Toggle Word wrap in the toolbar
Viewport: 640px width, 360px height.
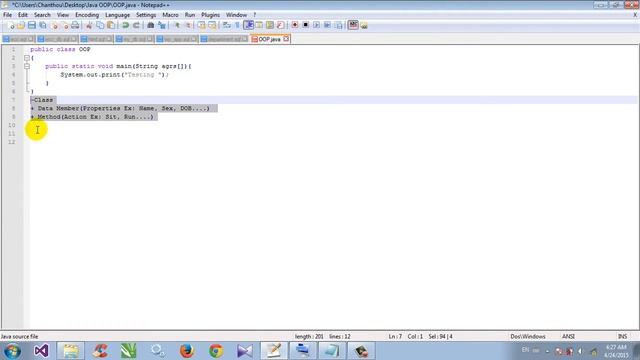click(x=227, y=25)
